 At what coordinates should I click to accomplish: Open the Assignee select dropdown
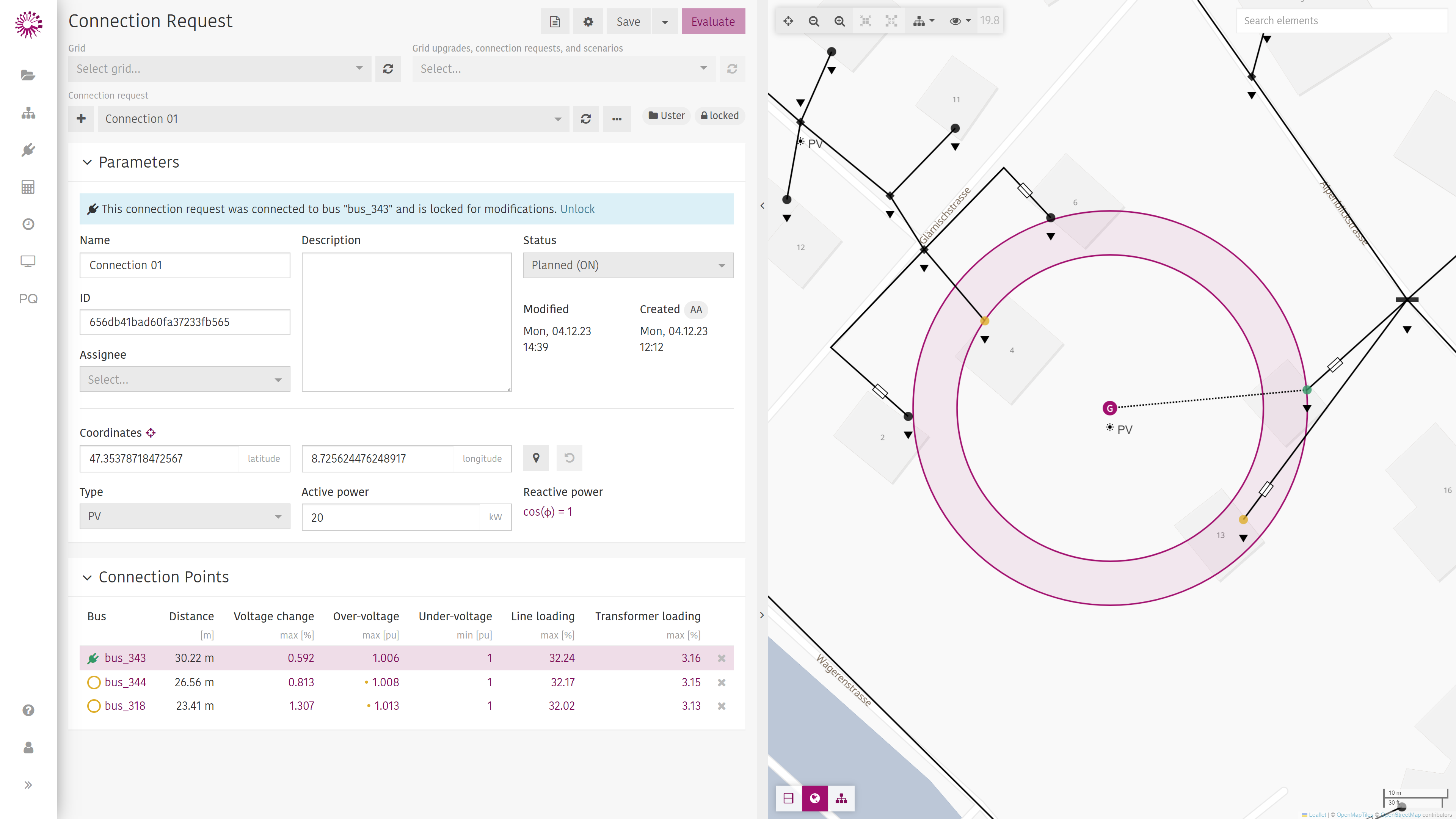(185, 379)
